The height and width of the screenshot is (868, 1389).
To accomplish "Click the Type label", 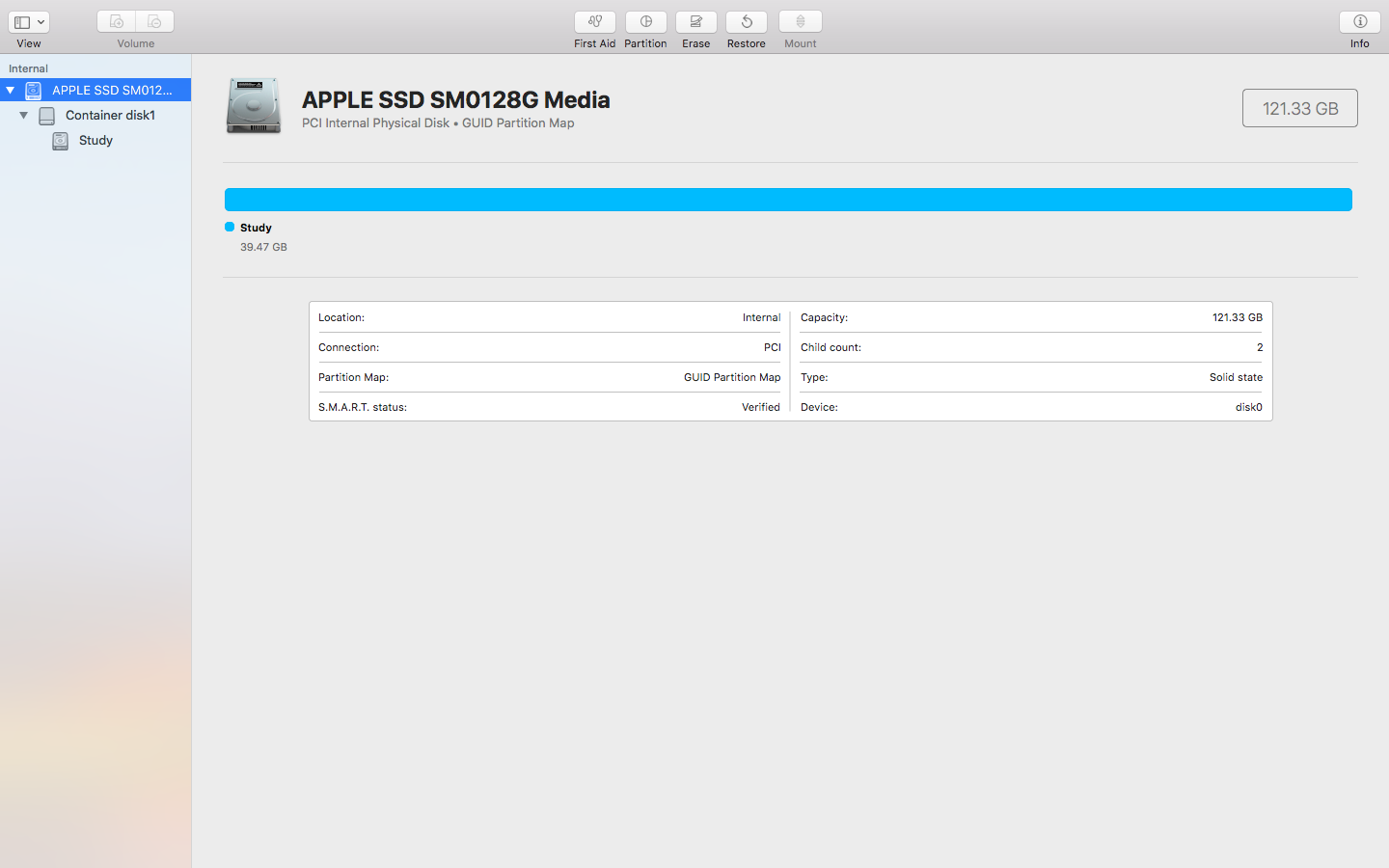I will (814, 377).
